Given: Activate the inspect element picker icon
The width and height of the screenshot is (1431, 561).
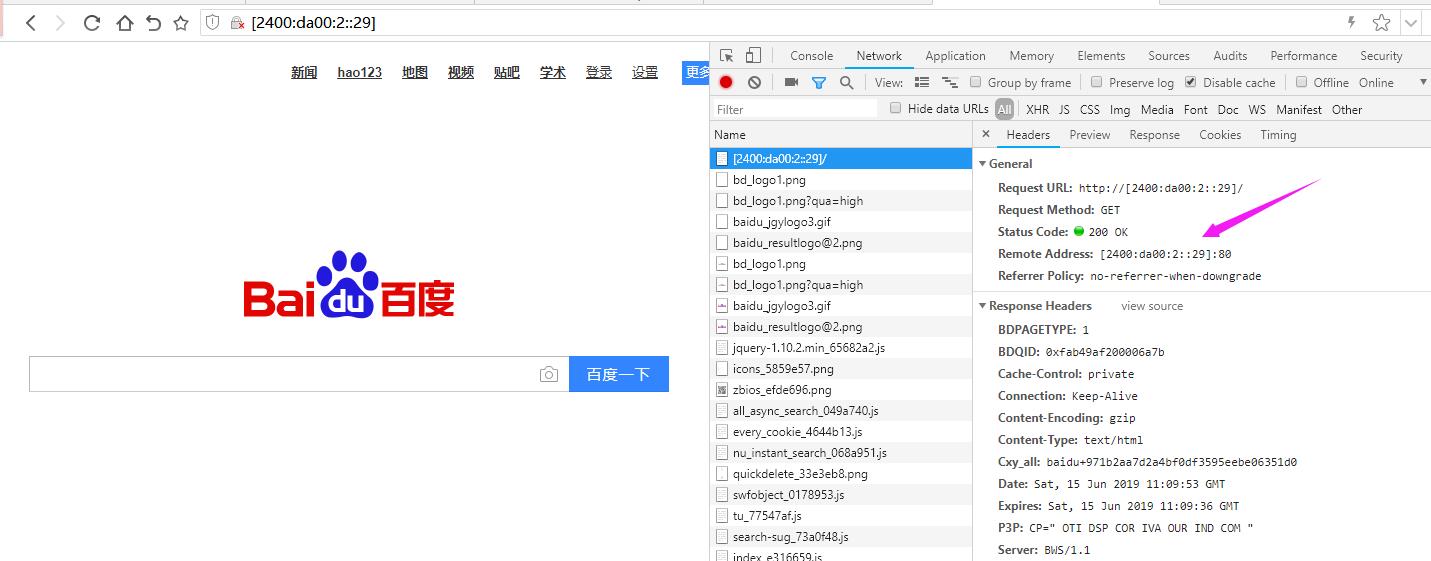Looking at the screenshot, I should (x=727, y=56).
